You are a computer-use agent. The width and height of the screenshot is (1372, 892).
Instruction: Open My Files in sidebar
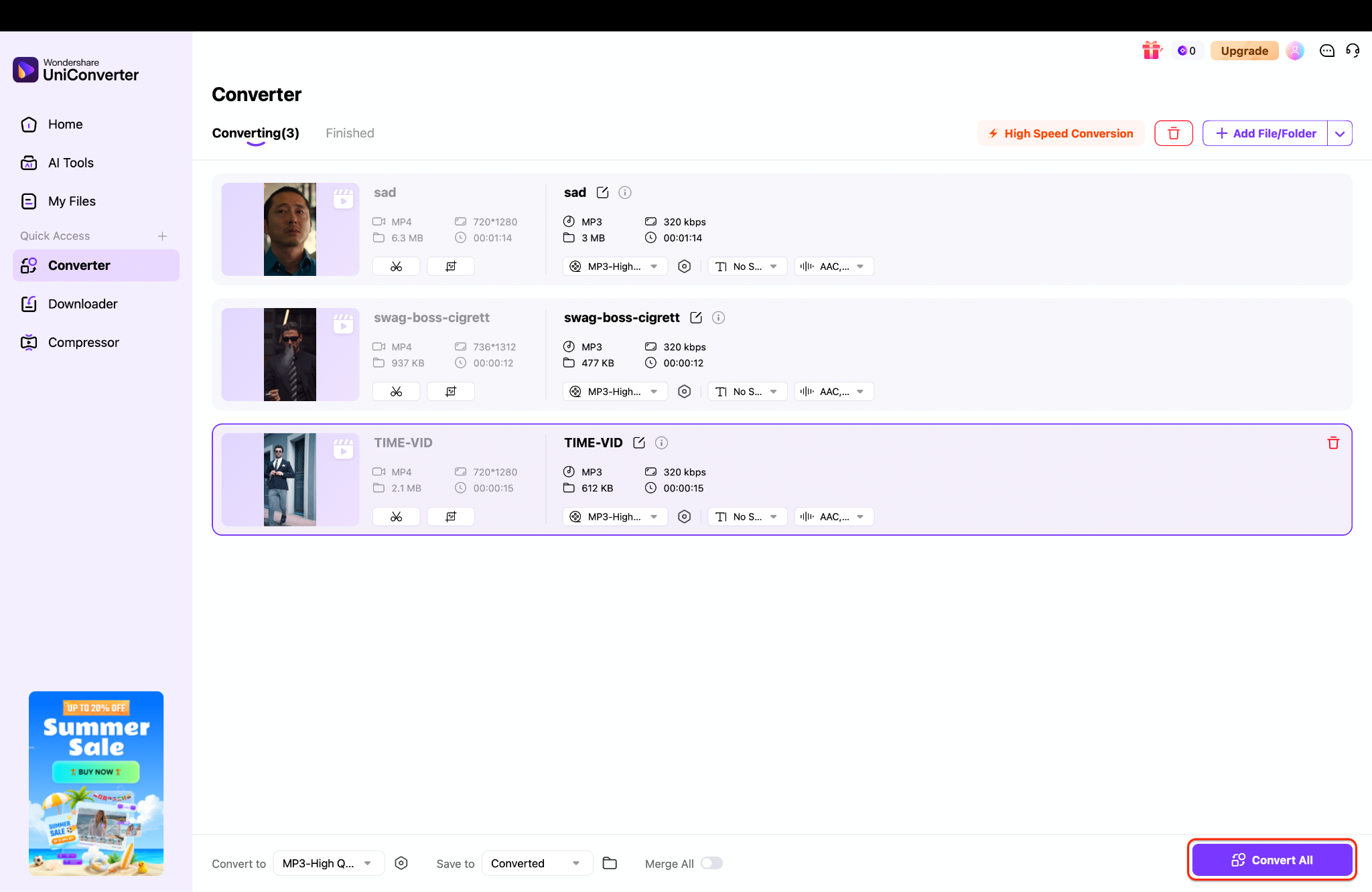pos(96,202)
